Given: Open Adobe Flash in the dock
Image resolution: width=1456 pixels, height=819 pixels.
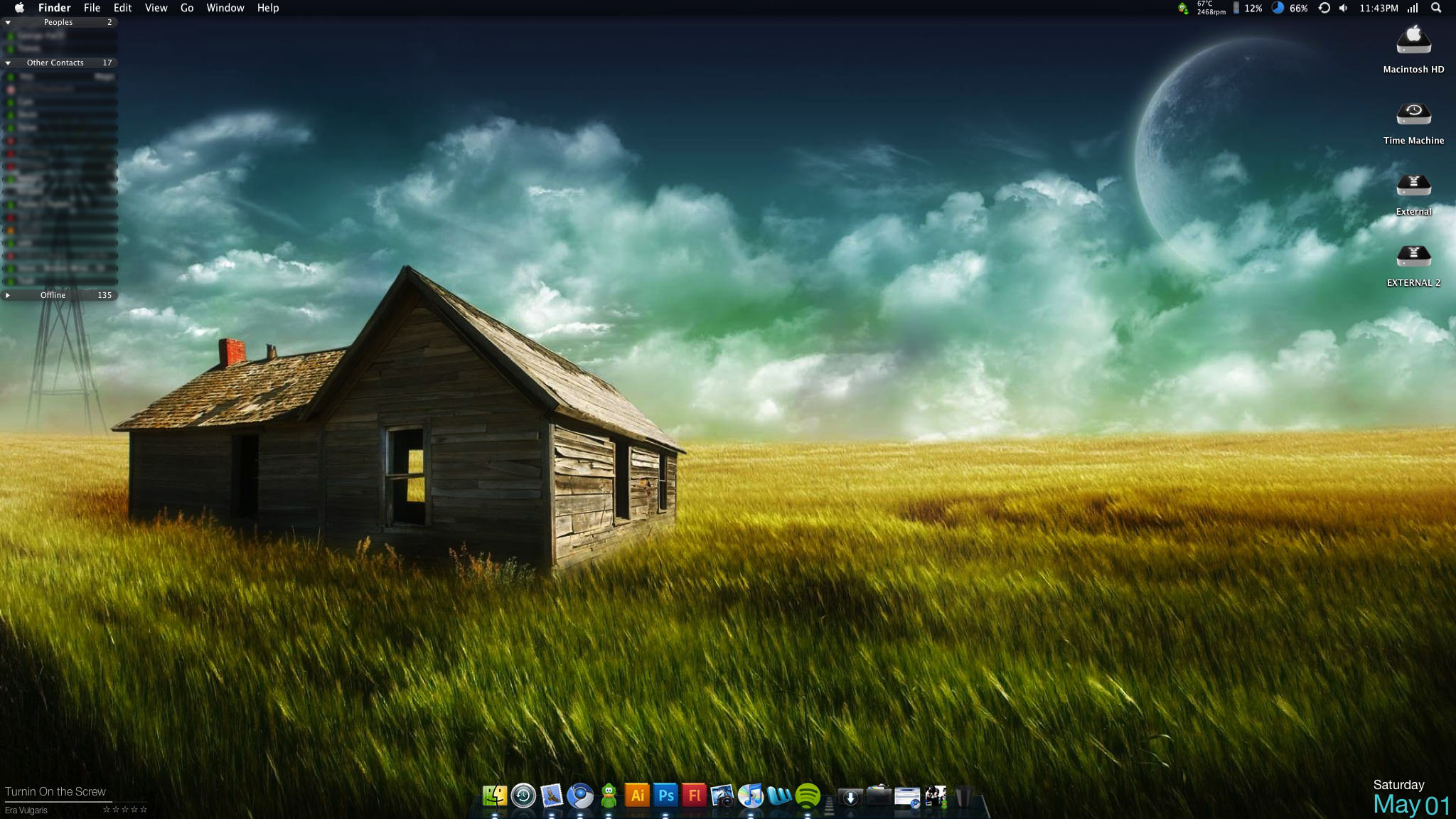Looking at the screenshot, I should click(x=694, y=796).
